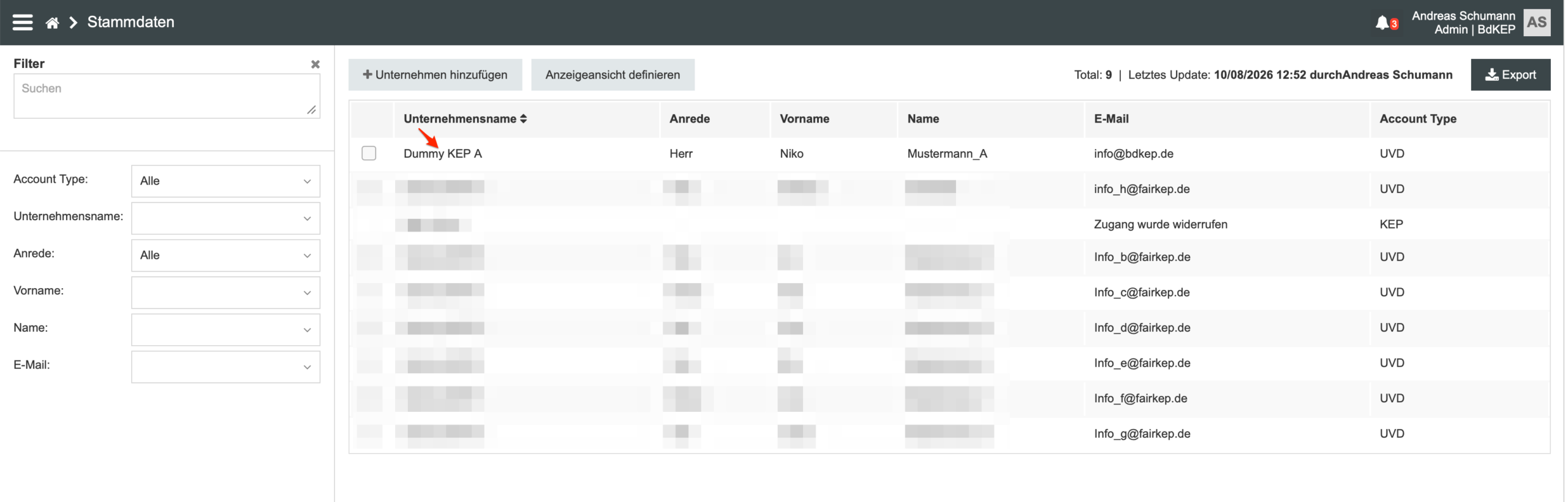Open the Account Type filter dropdown
This screenshot has height=502, width=1568.
(225, 181)
